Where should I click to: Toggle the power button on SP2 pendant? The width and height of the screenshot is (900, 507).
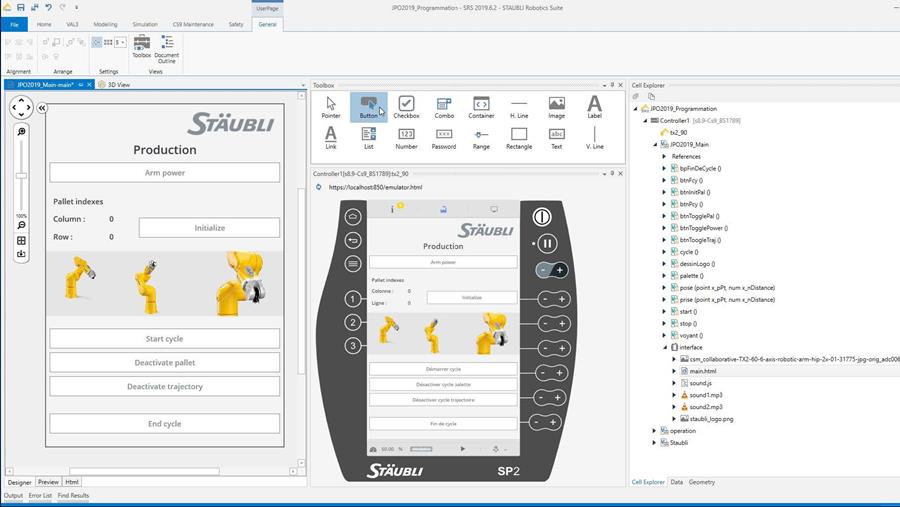(x=542, y=216)
